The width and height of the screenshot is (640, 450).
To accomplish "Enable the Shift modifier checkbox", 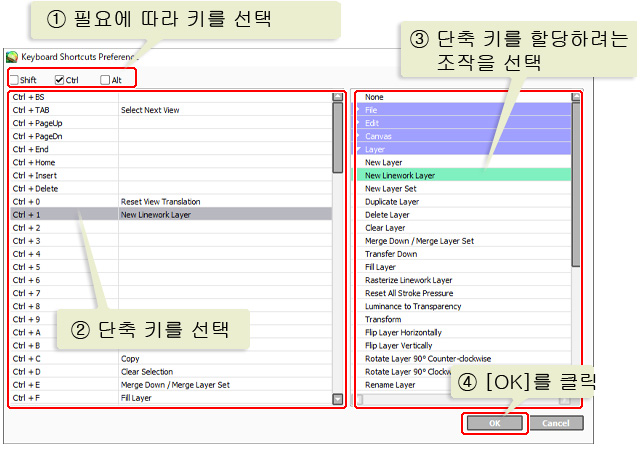I will pos(13,79).
